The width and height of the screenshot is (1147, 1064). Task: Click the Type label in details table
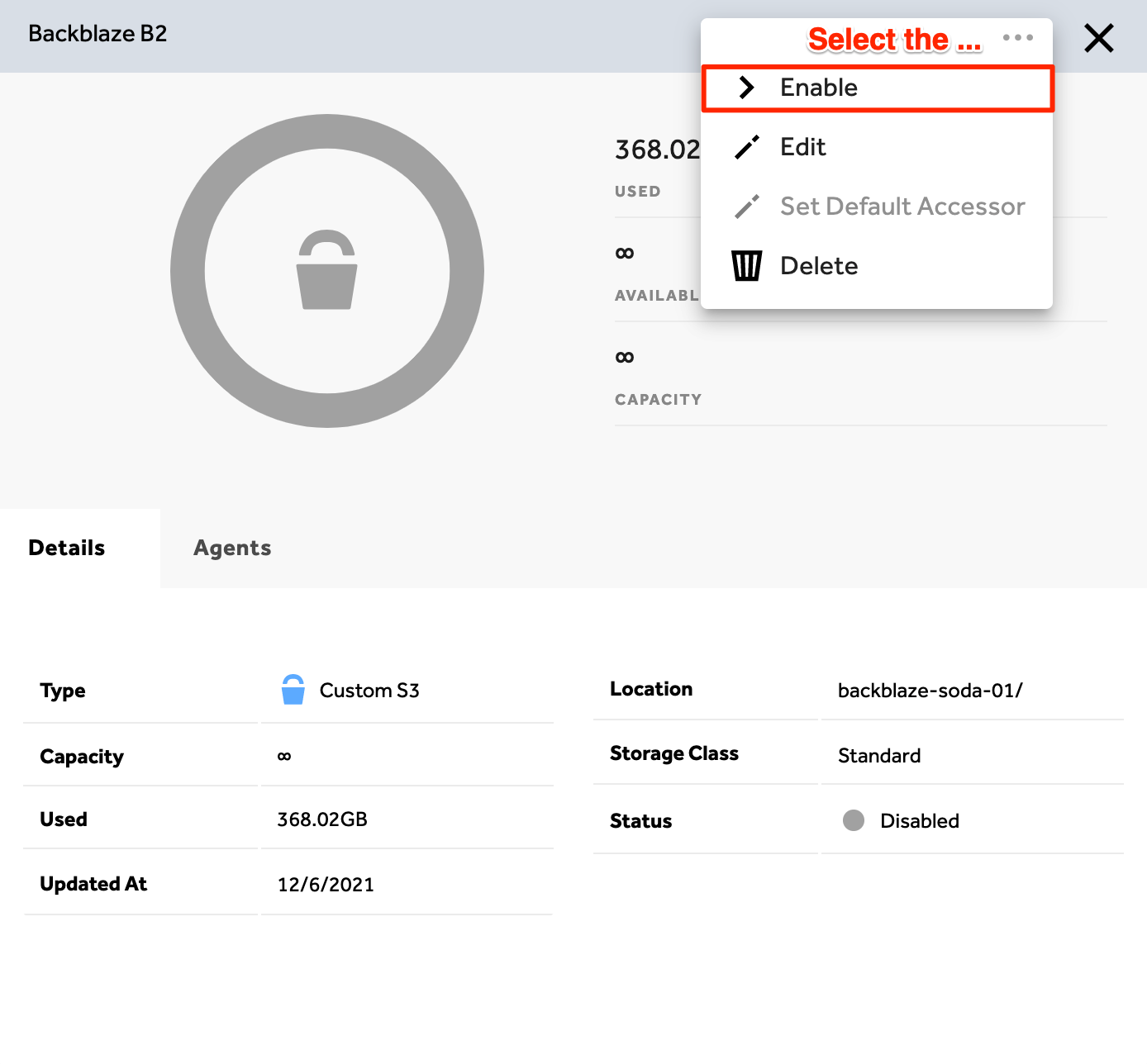click(x=63, y=691)
